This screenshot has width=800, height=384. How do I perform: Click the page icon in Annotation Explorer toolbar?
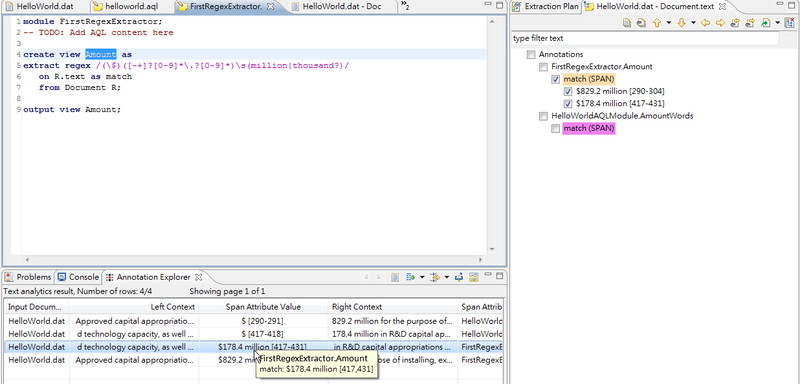[x=395, y=277]
